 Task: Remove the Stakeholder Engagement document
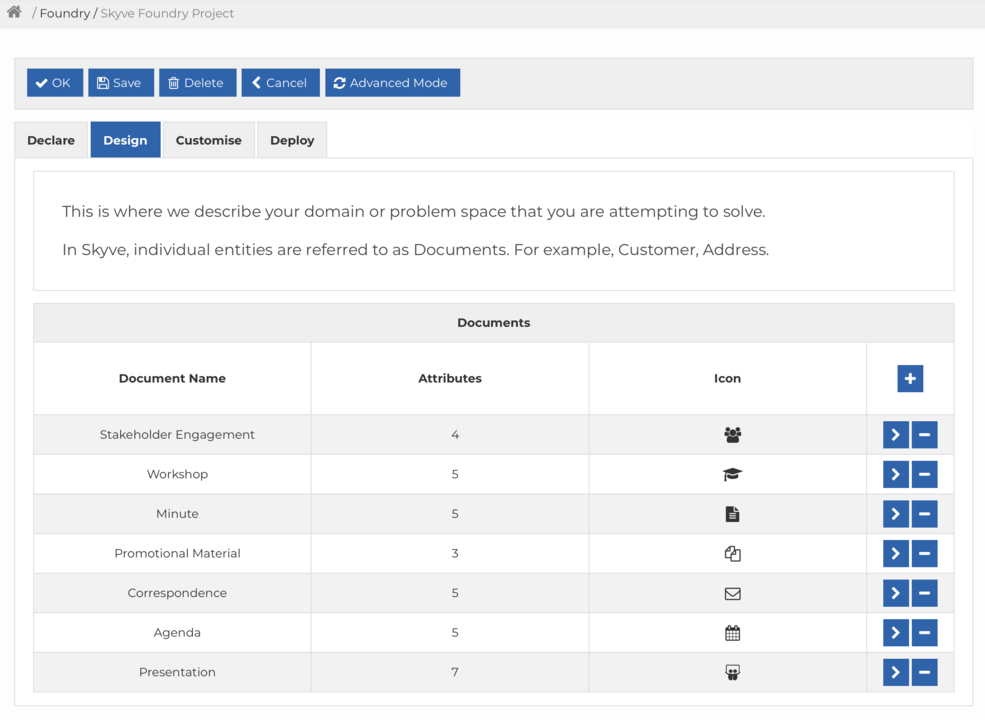[924, 435]
